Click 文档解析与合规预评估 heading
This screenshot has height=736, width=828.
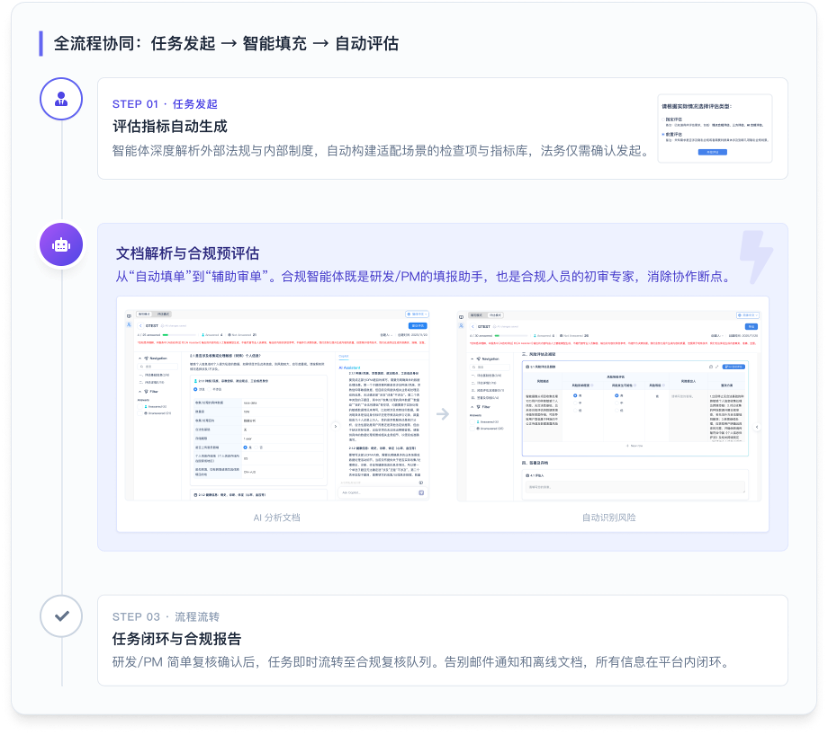tap(187, 253)
